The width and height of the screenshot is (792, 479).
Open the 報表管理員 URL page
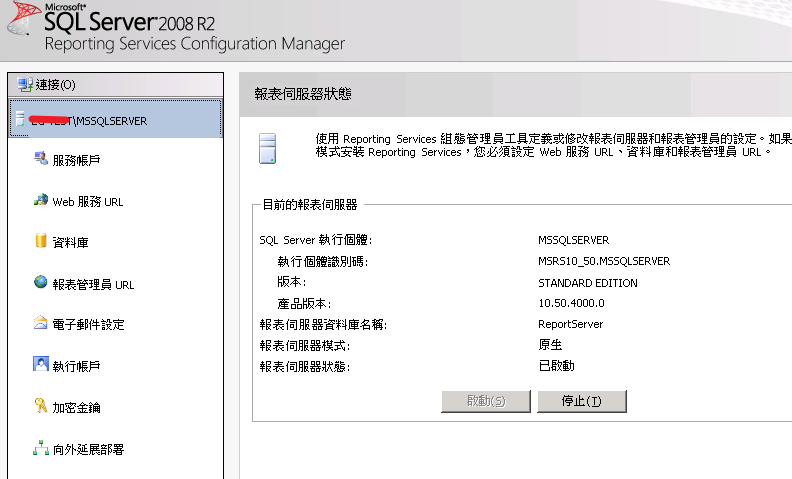93,284
